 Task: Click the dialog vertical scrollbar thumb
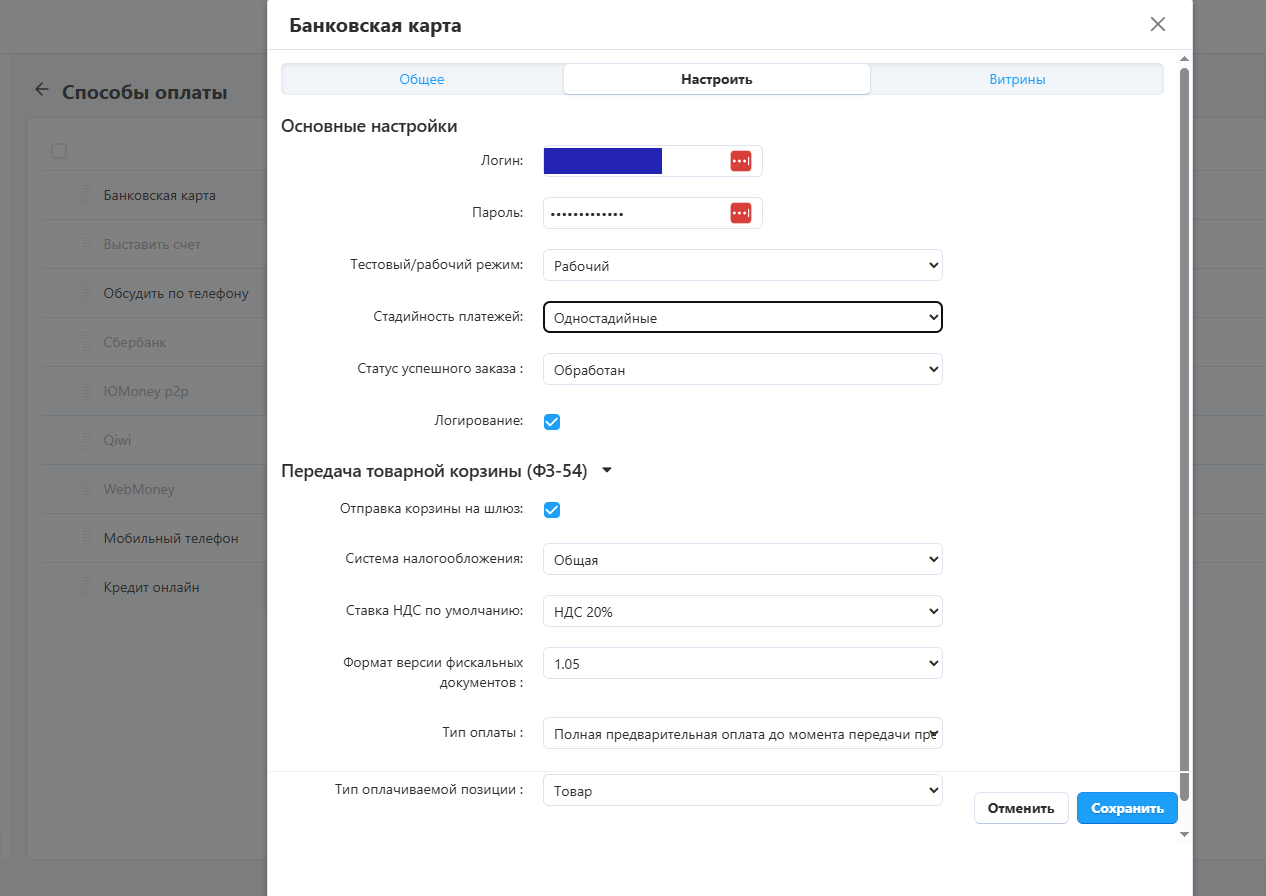1185,433
